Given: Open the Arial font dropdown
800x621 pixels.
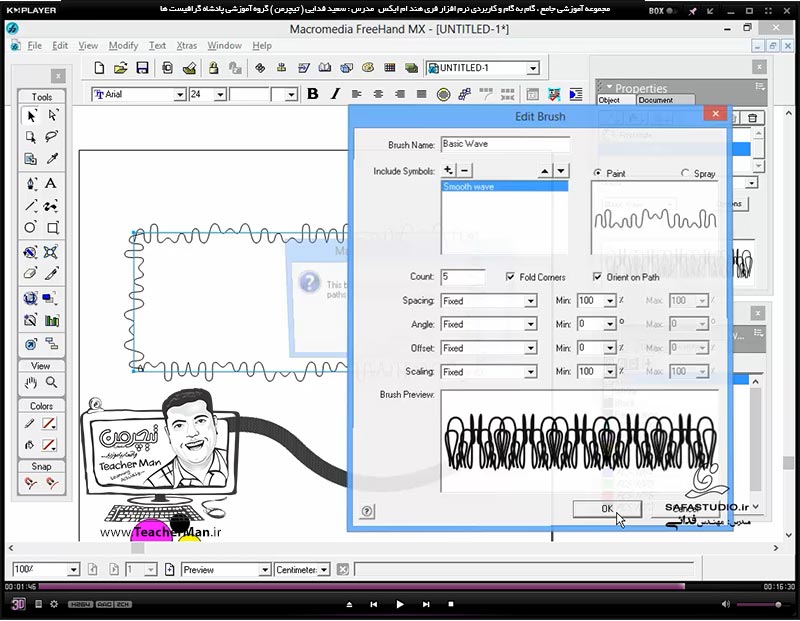Looking at the screenshot, I should pos(180,94).
